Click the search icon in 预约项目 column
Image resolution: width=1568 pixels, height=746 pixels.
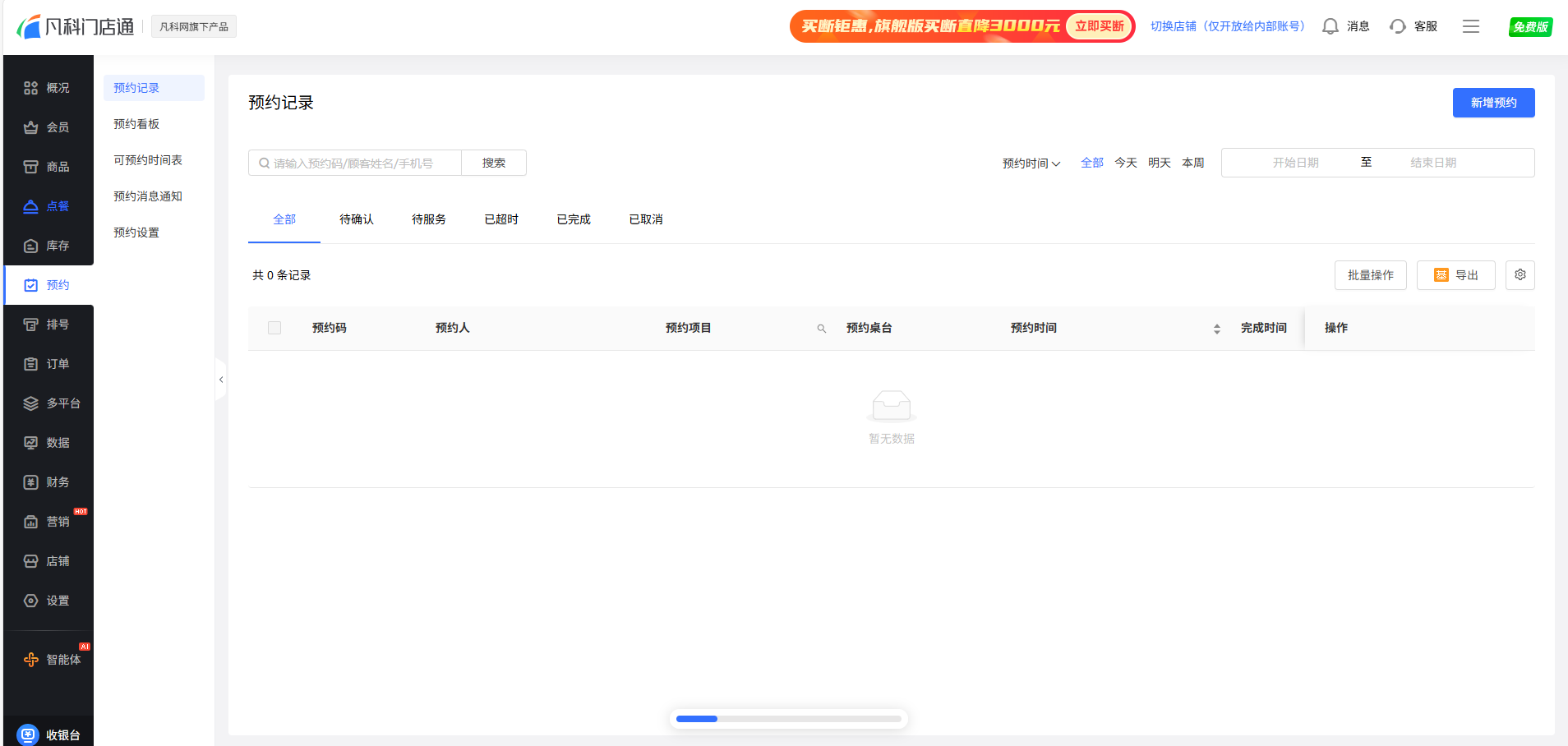click(821, 329)
